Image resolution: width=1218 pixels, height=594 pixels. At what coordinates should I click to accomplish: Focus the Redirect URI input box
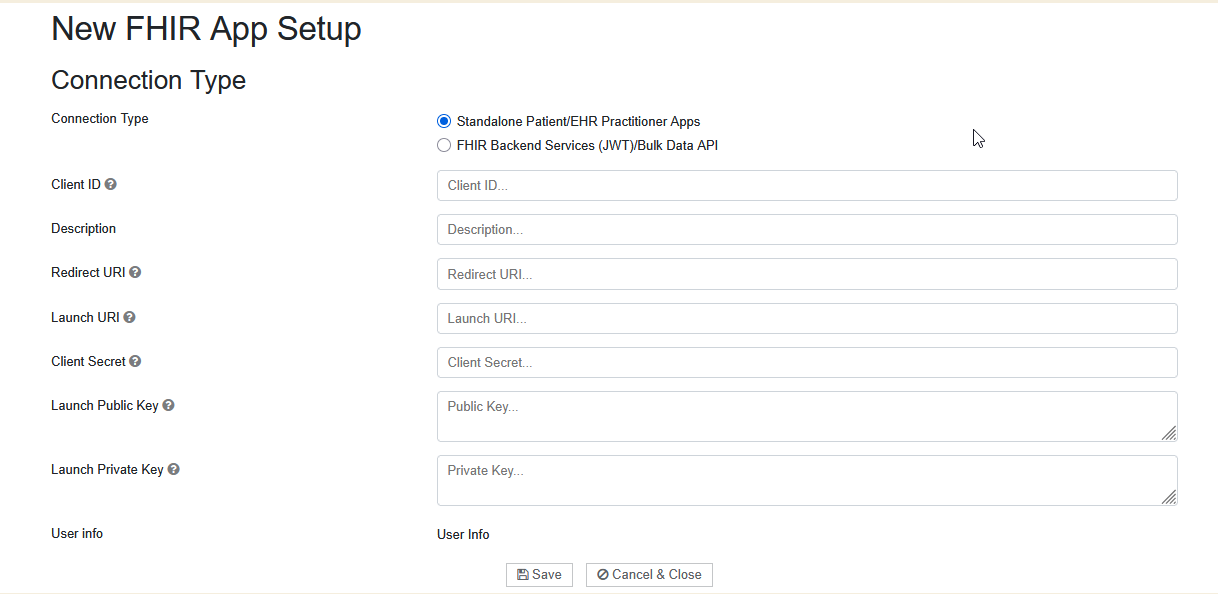[x=806, y=274]
